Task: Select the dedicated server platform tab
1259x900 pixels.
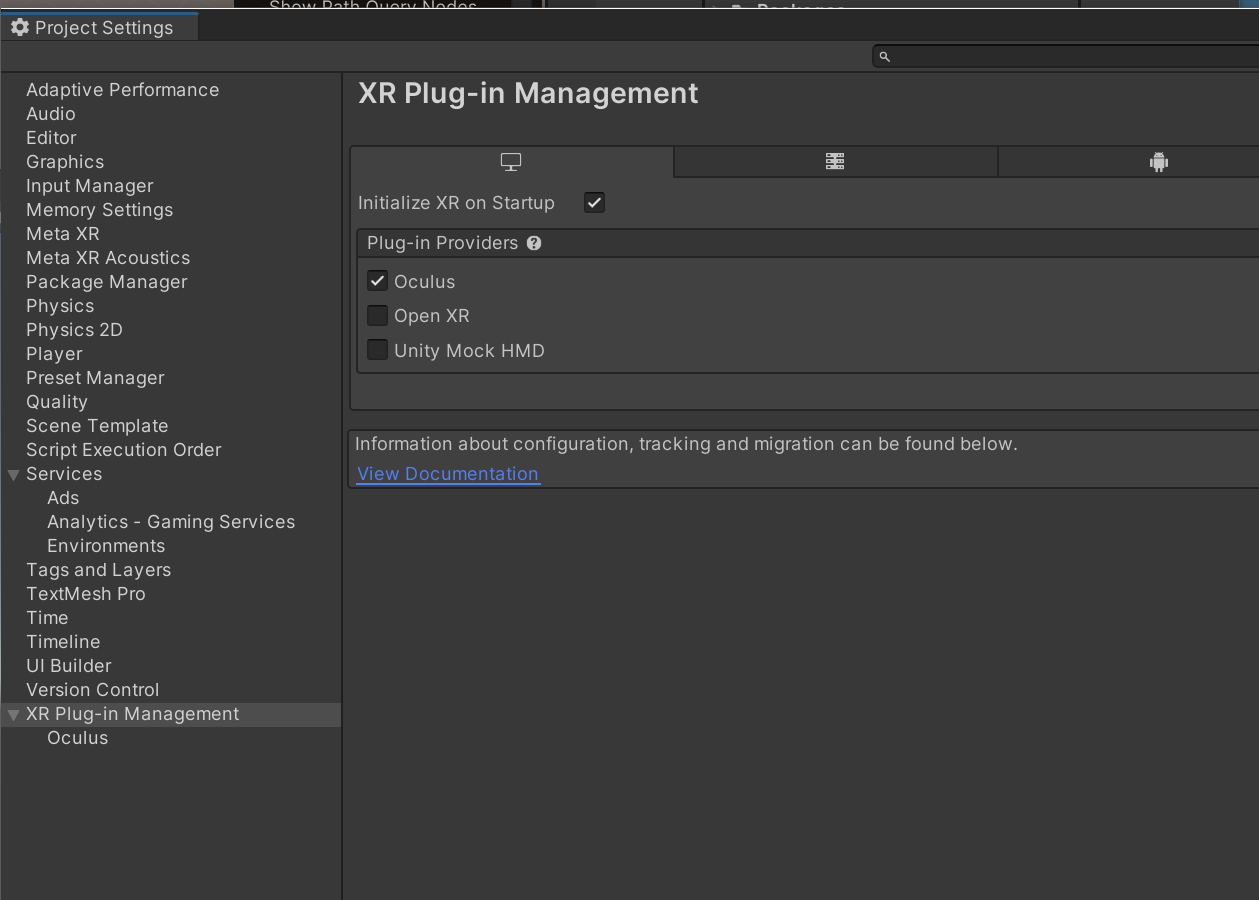Action: point(835,162)
